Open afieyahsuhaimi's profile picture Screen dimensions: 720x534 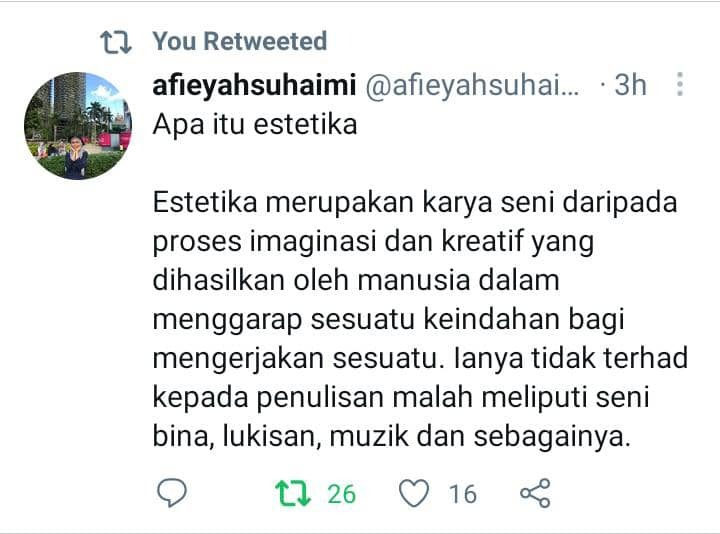[x=78, y=125]
